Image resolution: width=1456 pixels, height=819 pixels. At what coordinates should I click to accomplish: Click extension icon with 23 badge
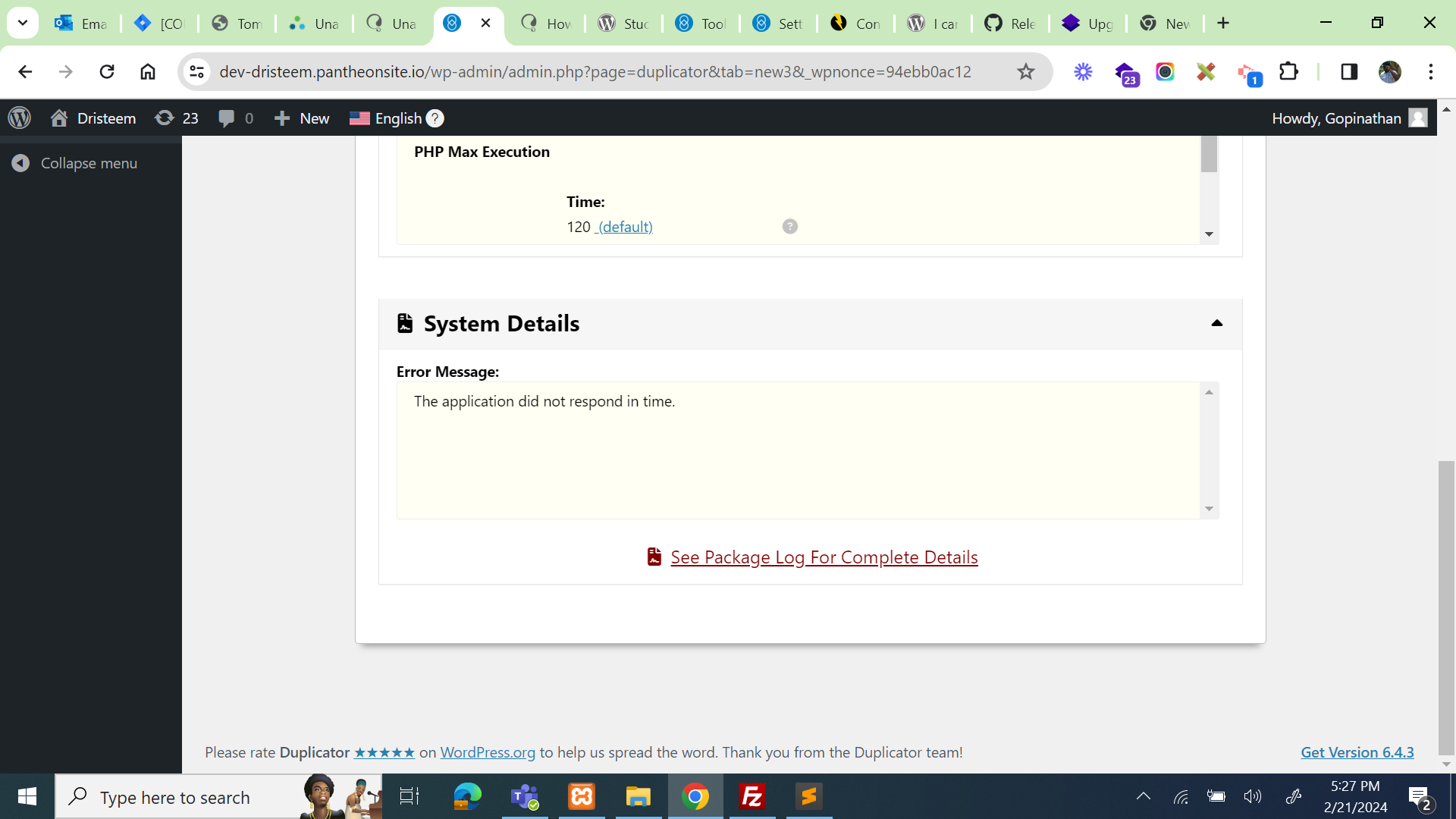click(1126, 74)
